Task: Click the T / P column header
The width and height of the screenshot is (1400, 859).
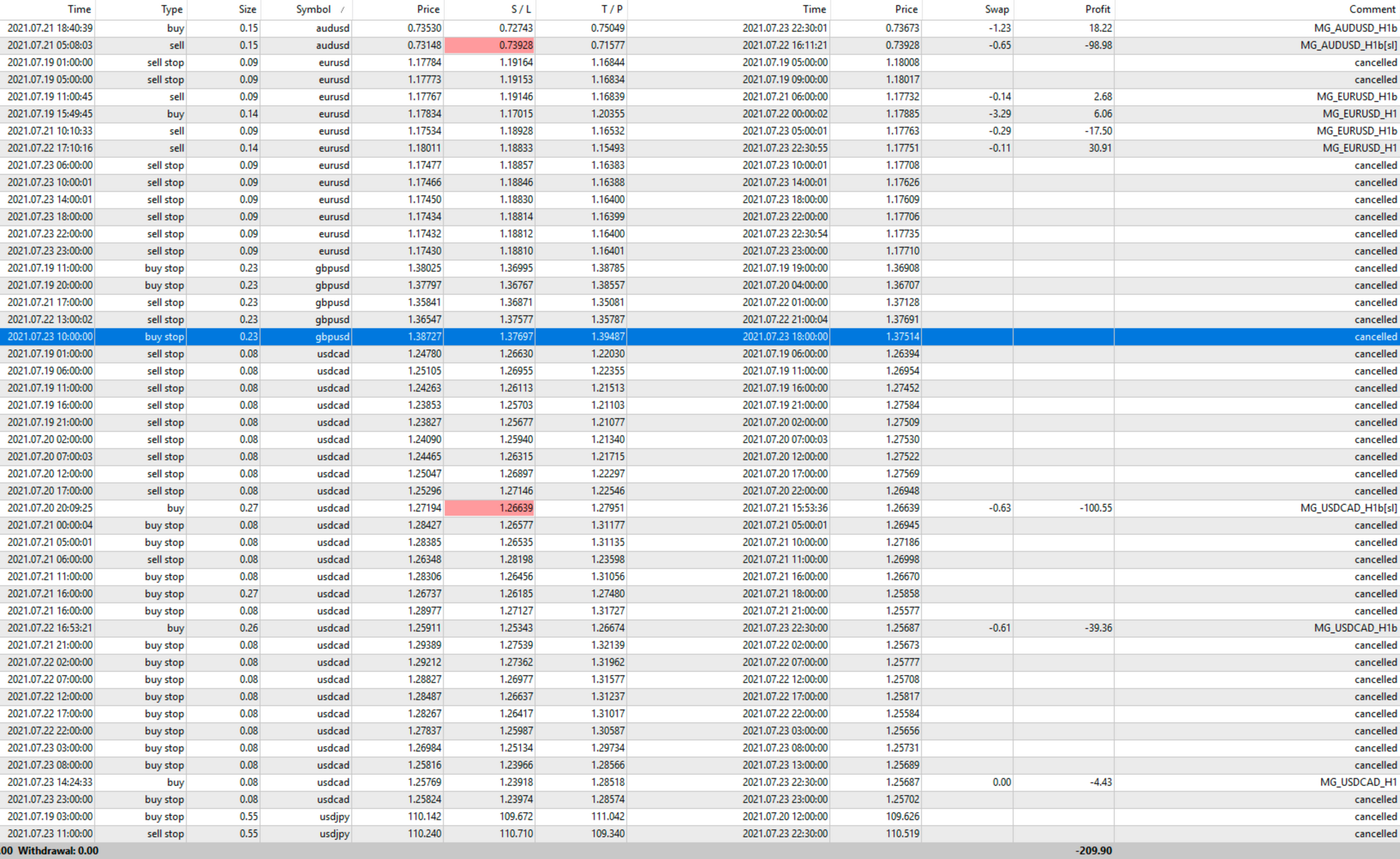Action: click(611, 9)
